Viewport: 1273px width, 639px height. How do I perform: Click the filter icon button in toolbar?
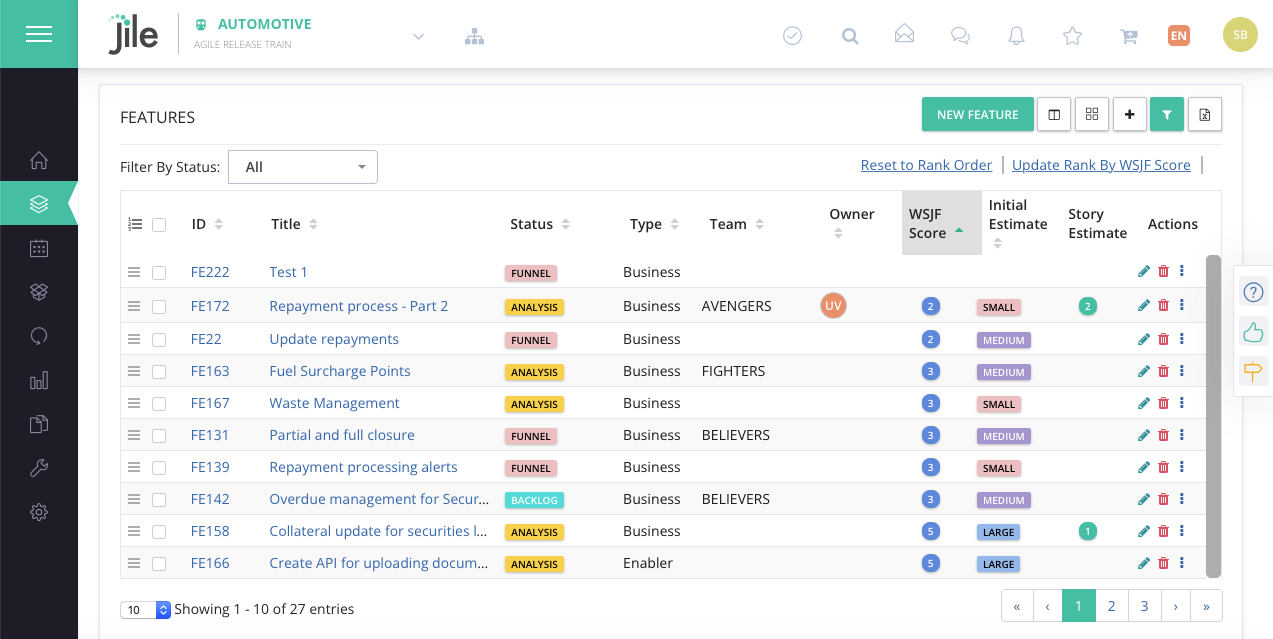tap(1166, 115)
